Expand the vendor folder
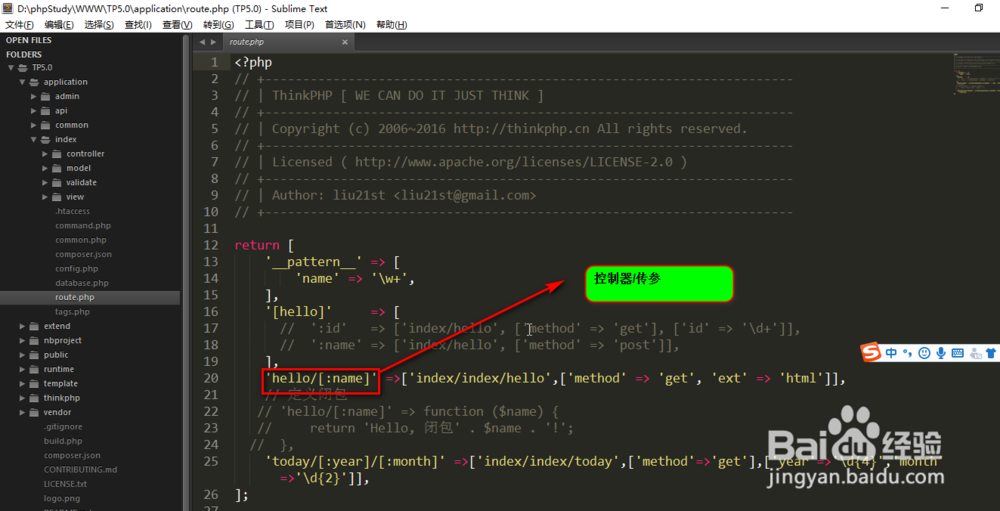The width and height of the screenshot is (1000, 511). (x=22, y=412)
